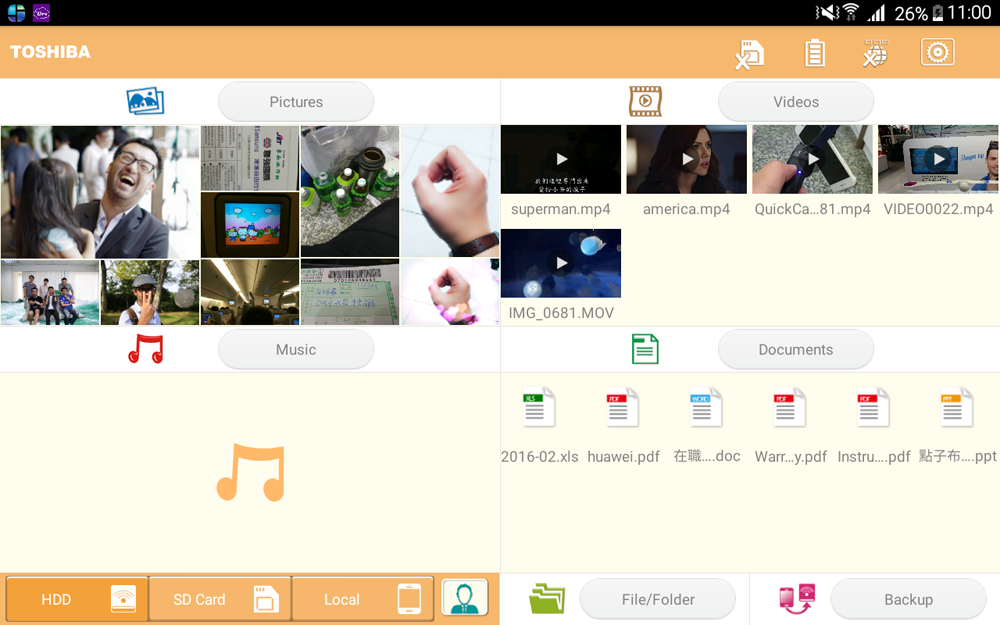Switch to Local storage tab

point(363,599)
